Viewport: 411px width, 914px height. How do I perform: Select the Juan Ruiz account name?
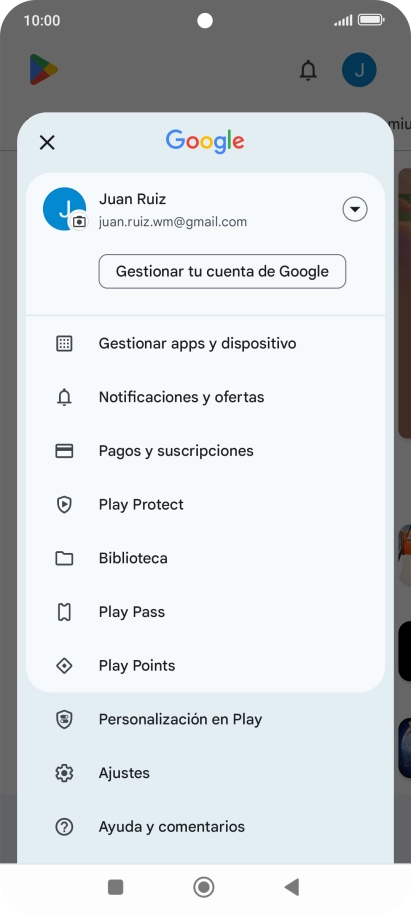tap(132, 199)
